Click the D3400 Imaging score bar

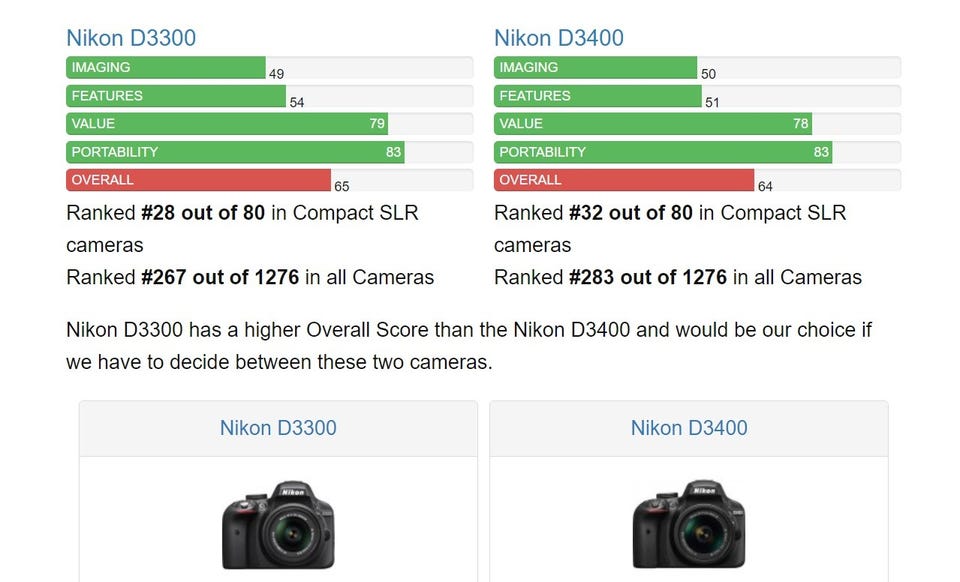tap(596, 67)
